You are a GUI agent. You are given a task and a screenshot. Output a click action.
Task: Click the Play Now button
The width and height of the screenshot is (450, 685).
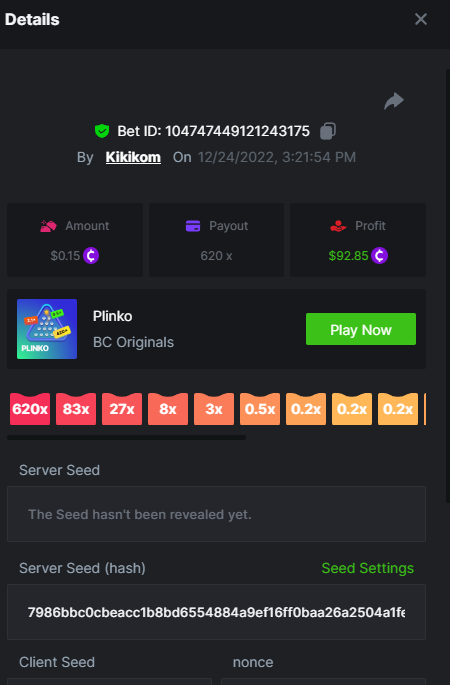pyautogui.click(x=361, y=329)
